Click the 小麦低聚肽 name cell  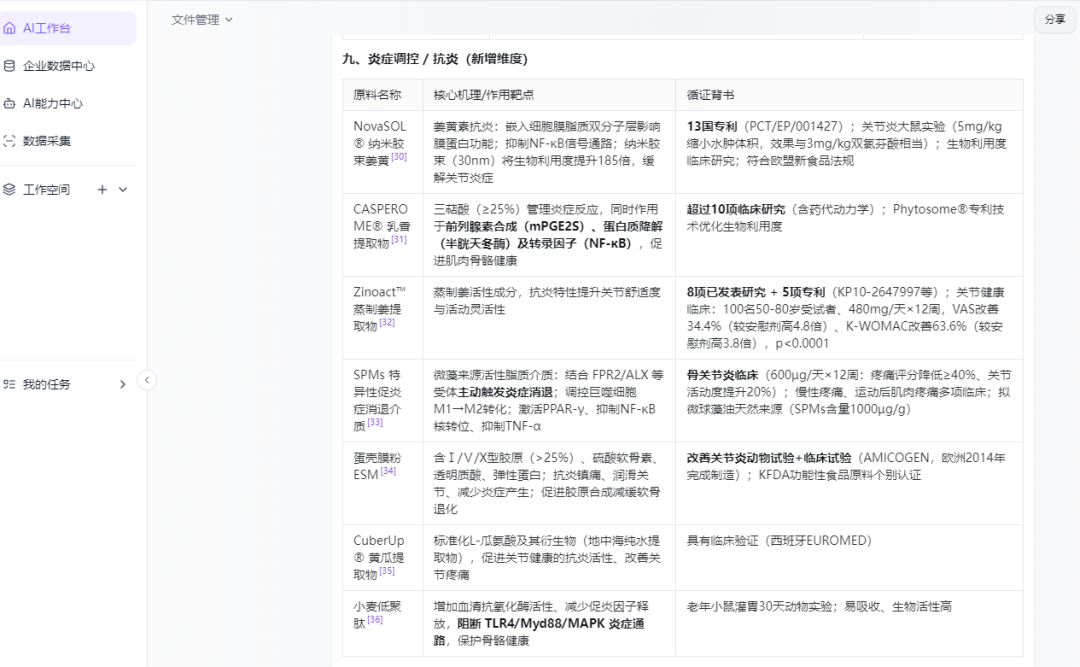tap(382, 624)
